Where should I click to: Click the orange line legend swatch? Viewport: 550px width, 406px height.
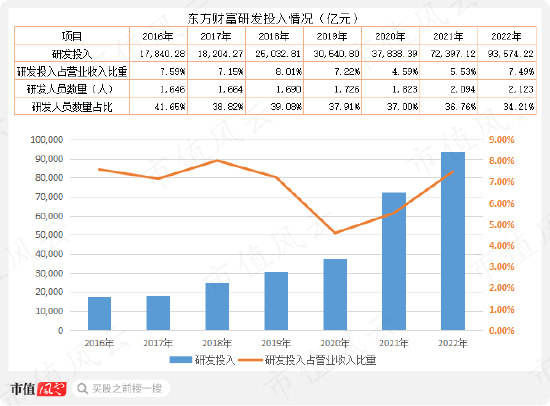(x=250, y=360)
